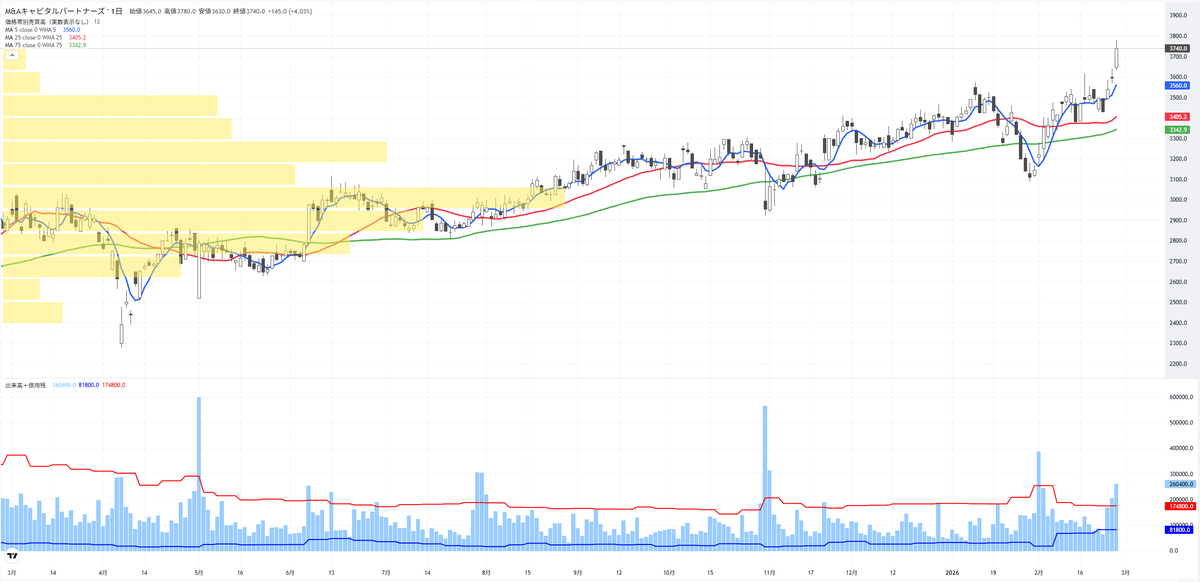
Task: Click the 10月 label on the time axis
Action: [669, 573]
